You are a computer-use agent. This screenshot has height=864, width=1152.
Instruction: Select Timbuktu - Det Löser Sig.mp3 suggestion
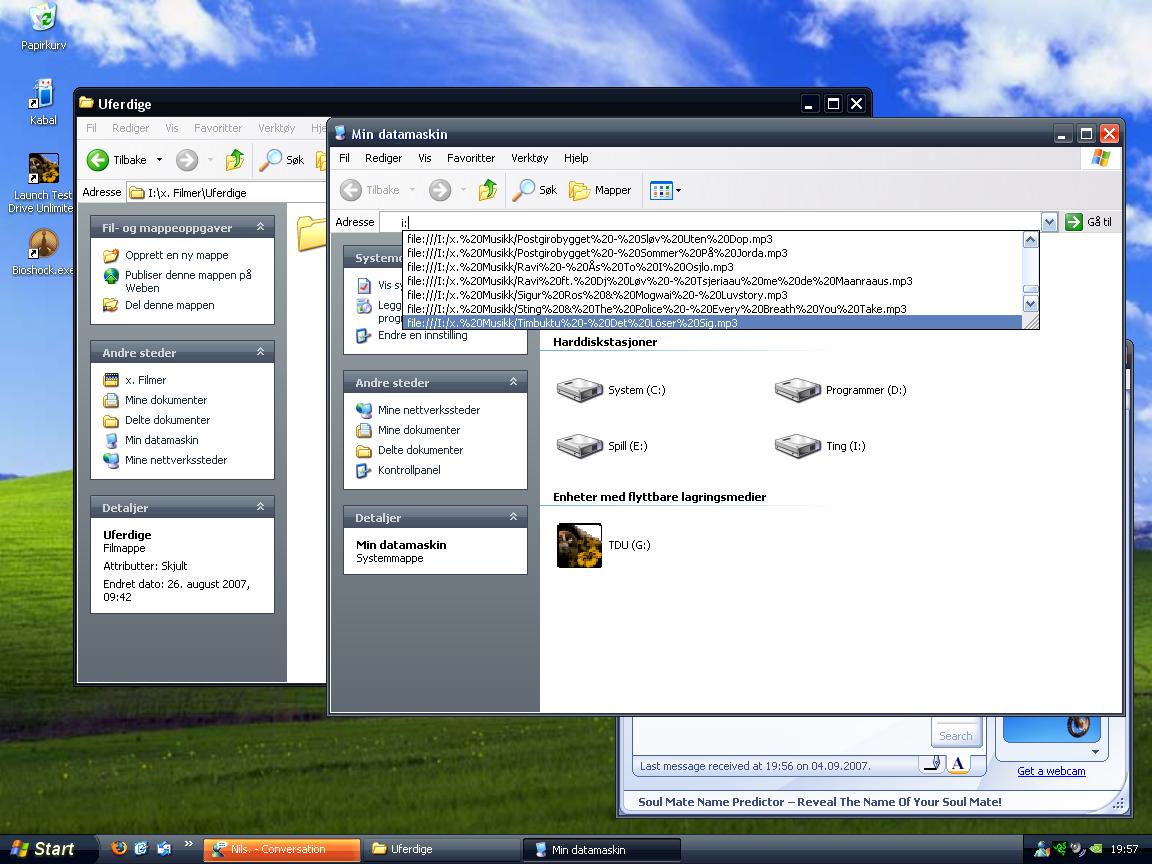712,323
